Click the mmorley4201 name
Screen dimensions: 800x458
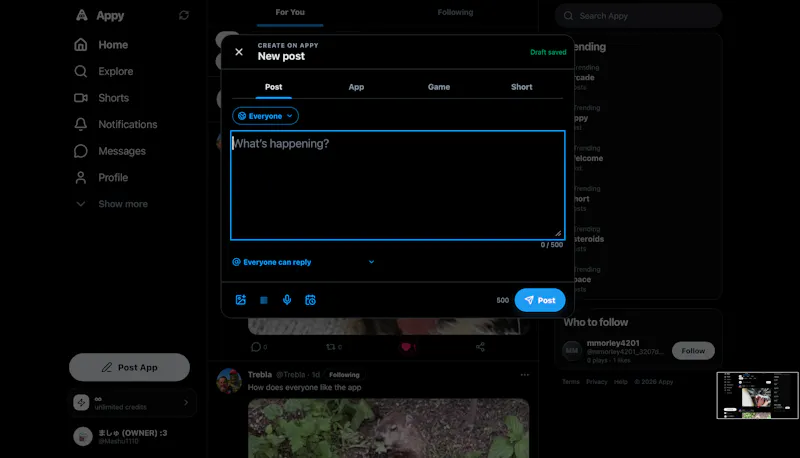pos(613,343)
